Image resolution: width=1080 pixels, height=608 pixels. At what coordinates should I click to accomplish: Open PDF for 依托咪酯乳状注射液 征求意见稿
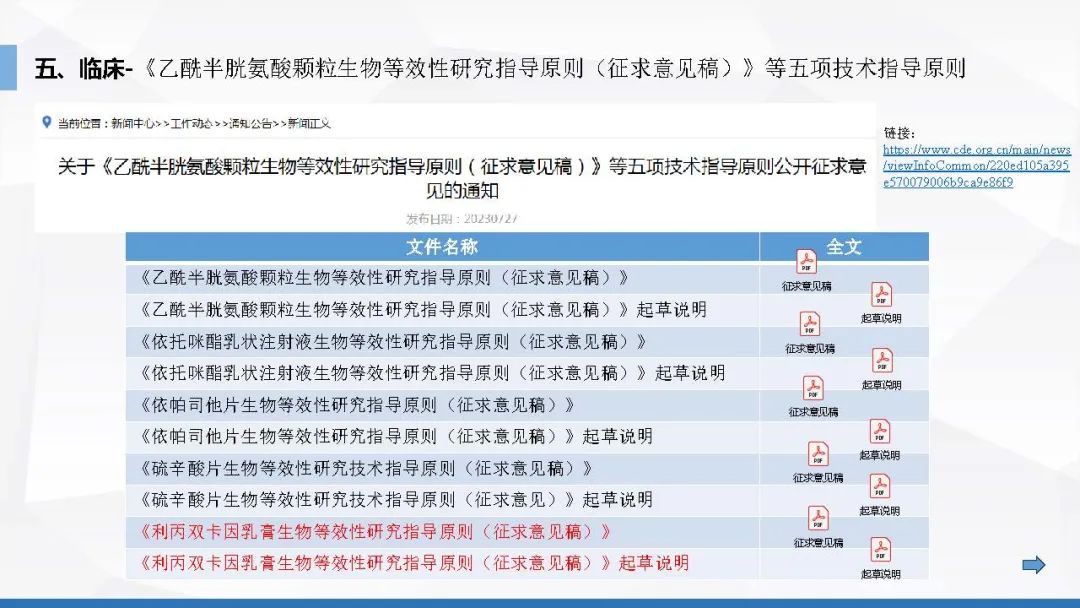pos(809,325)
